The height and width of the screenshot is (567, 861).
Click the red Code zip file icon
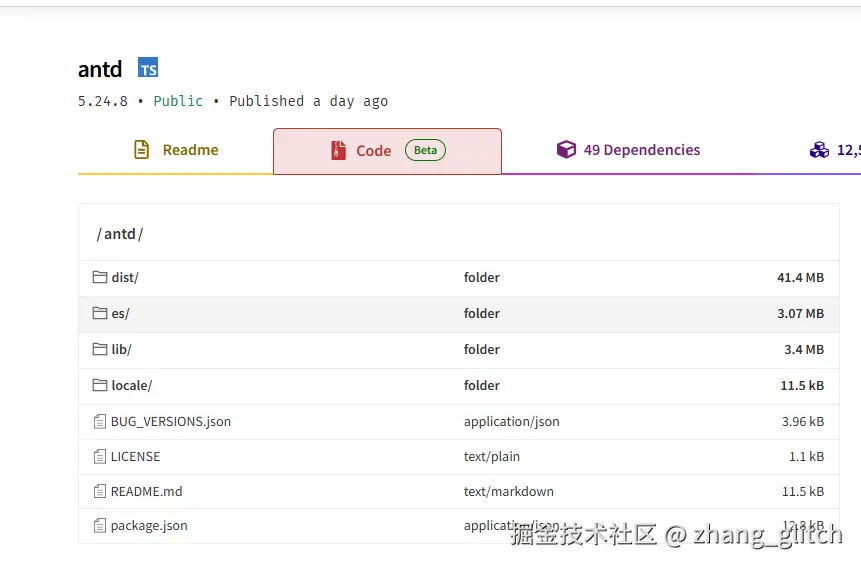338,150
